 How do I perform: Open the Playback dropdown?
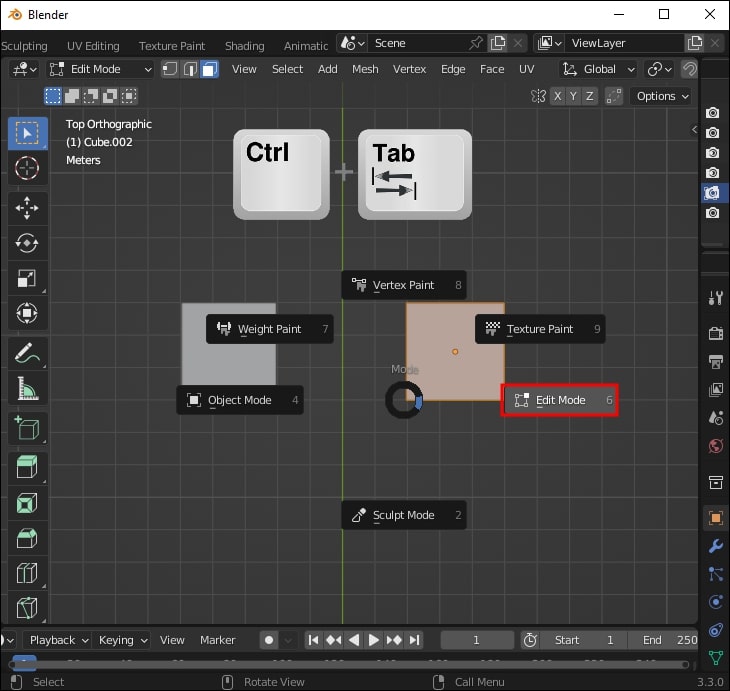[x=58, y=640]
